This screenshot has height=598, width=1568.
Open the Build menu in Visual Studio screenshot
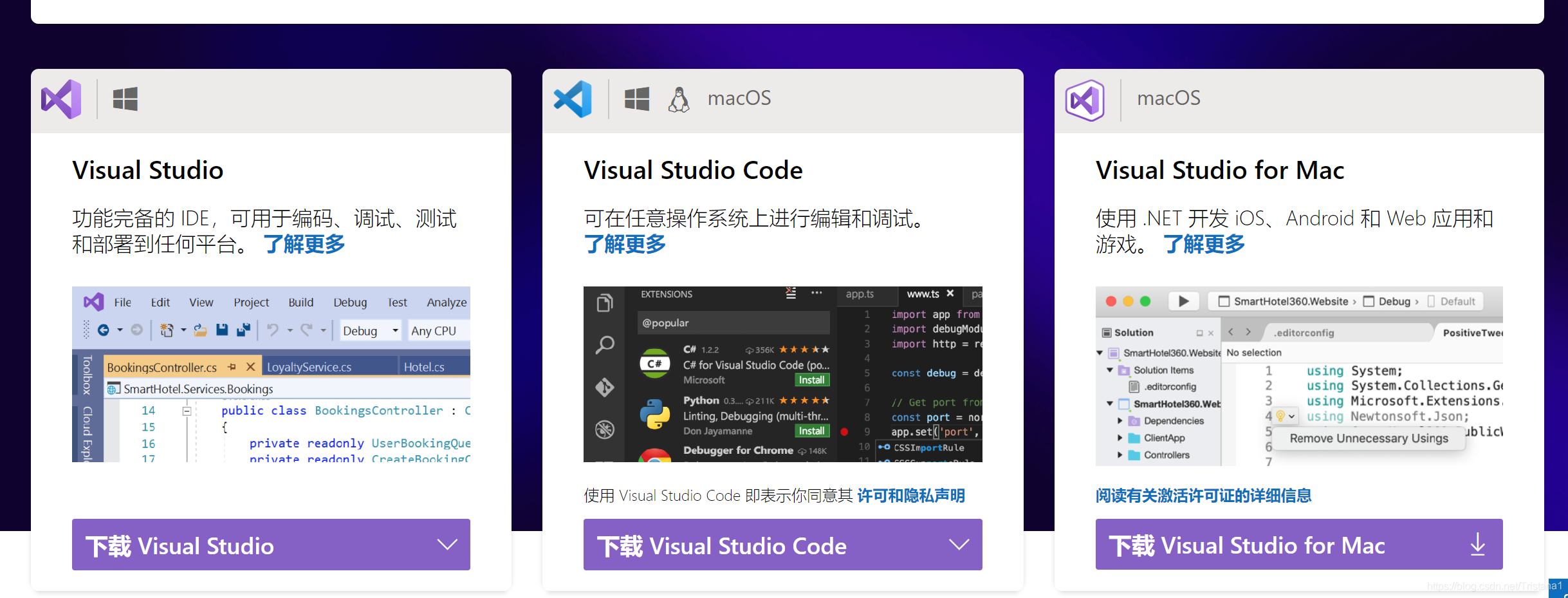point(300,303)
